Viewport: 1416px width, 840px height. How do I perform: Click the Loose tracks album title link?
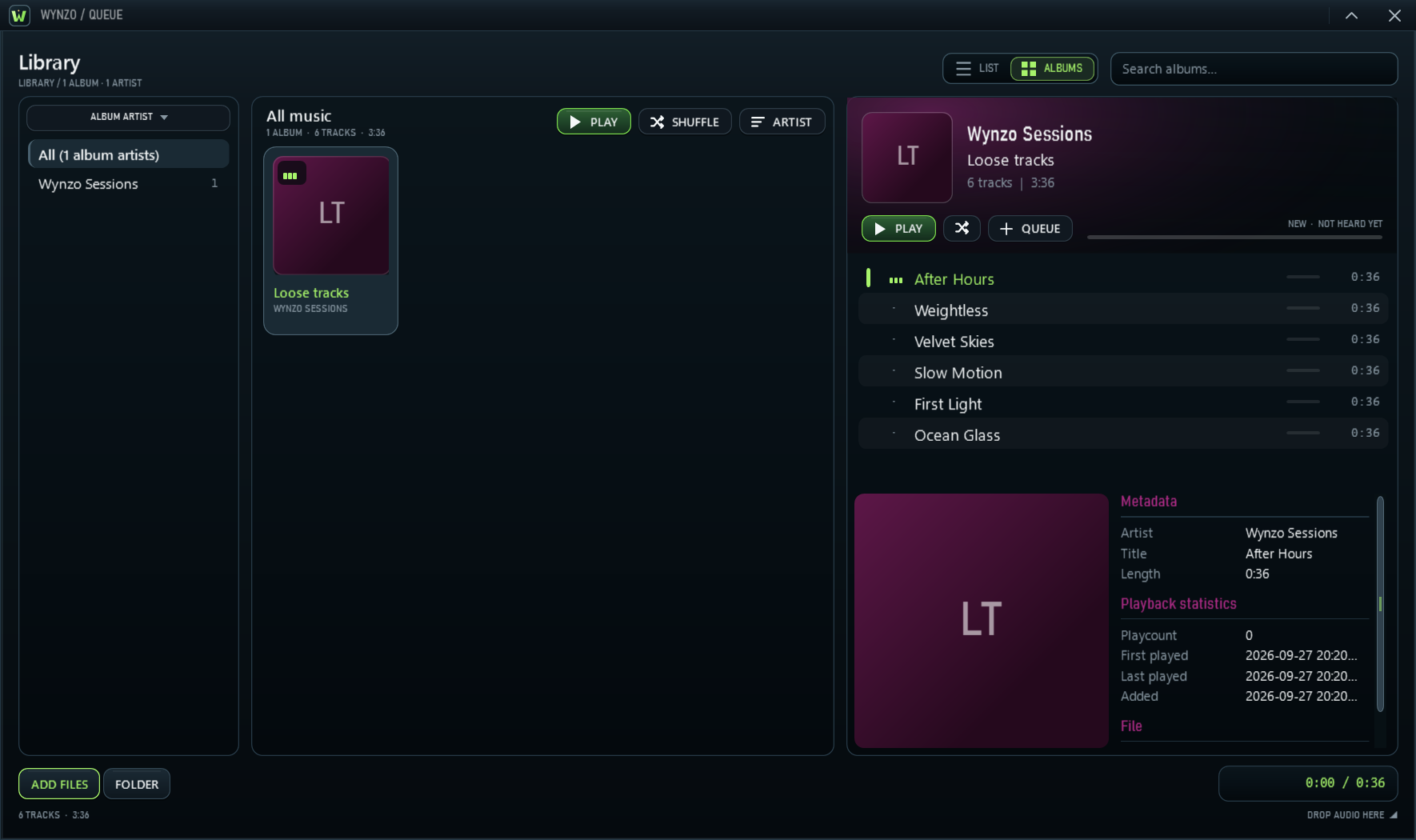311,293
